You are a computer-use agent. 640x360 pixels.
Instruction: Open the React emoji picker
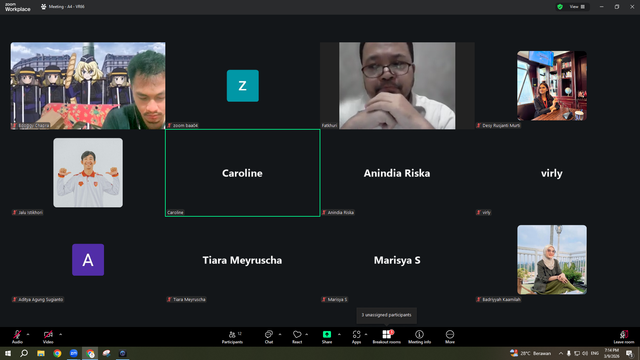tap(297, 337)
